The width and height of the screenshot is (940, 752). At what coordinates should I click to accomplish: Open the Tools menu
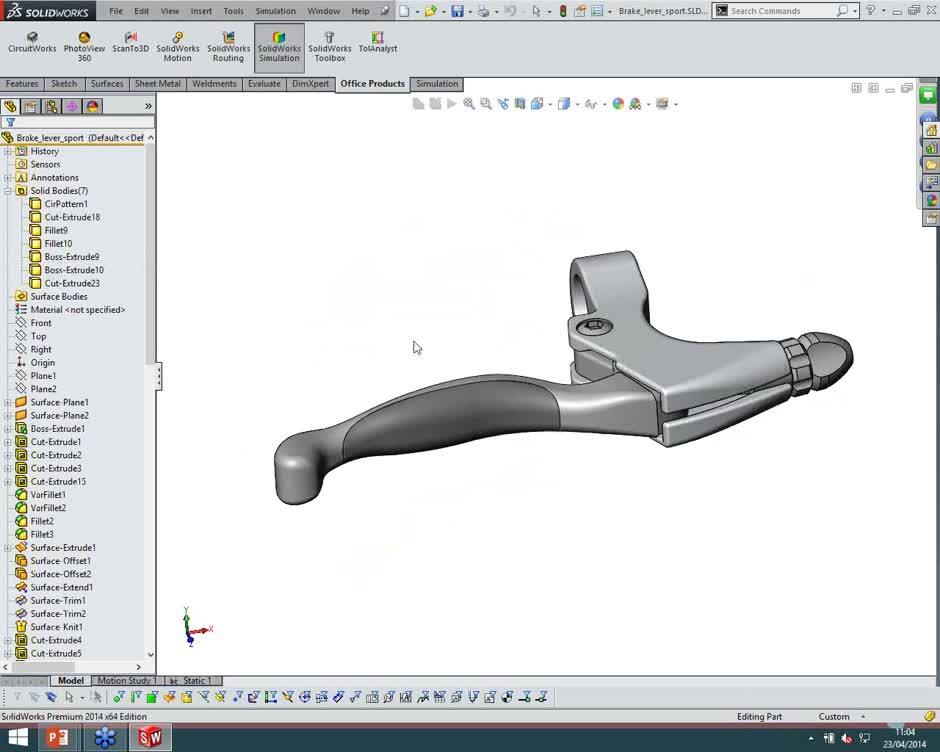click(233, 11)
